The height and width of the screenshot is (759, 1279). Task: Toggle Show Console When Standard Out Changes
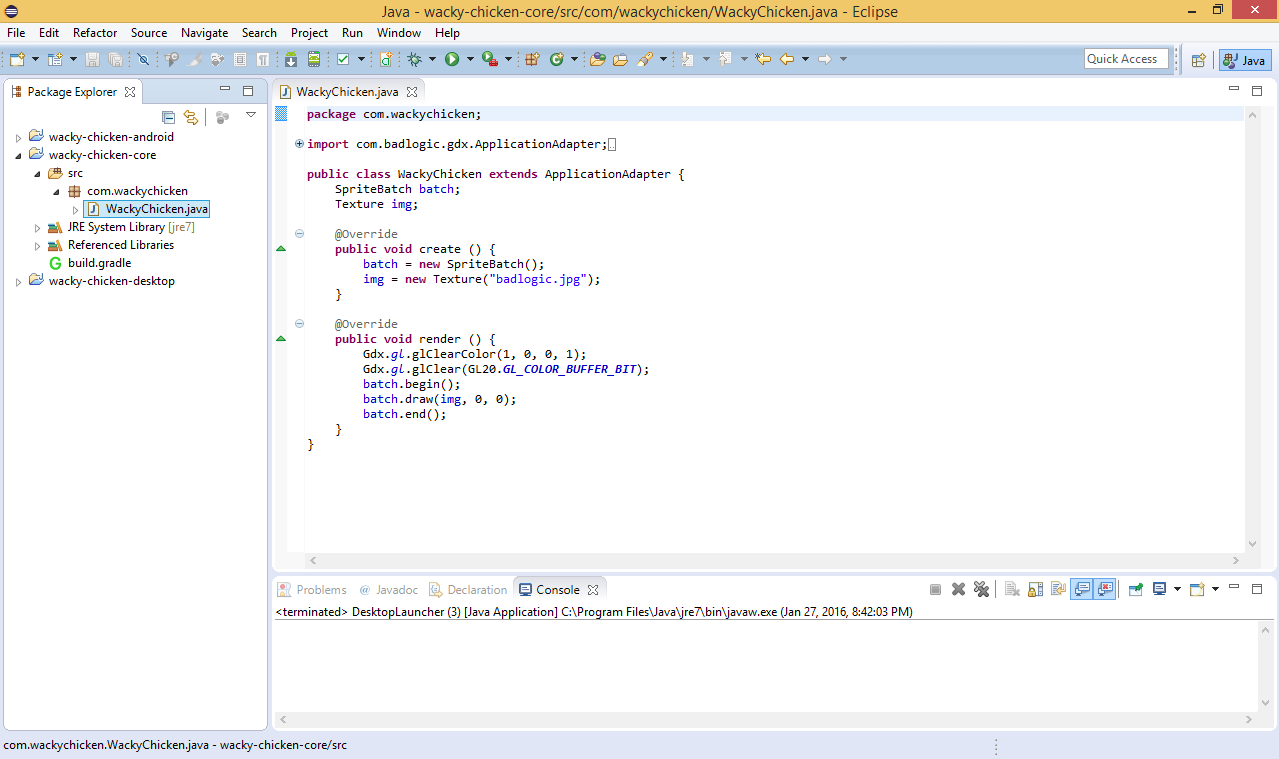[1083, 589]
